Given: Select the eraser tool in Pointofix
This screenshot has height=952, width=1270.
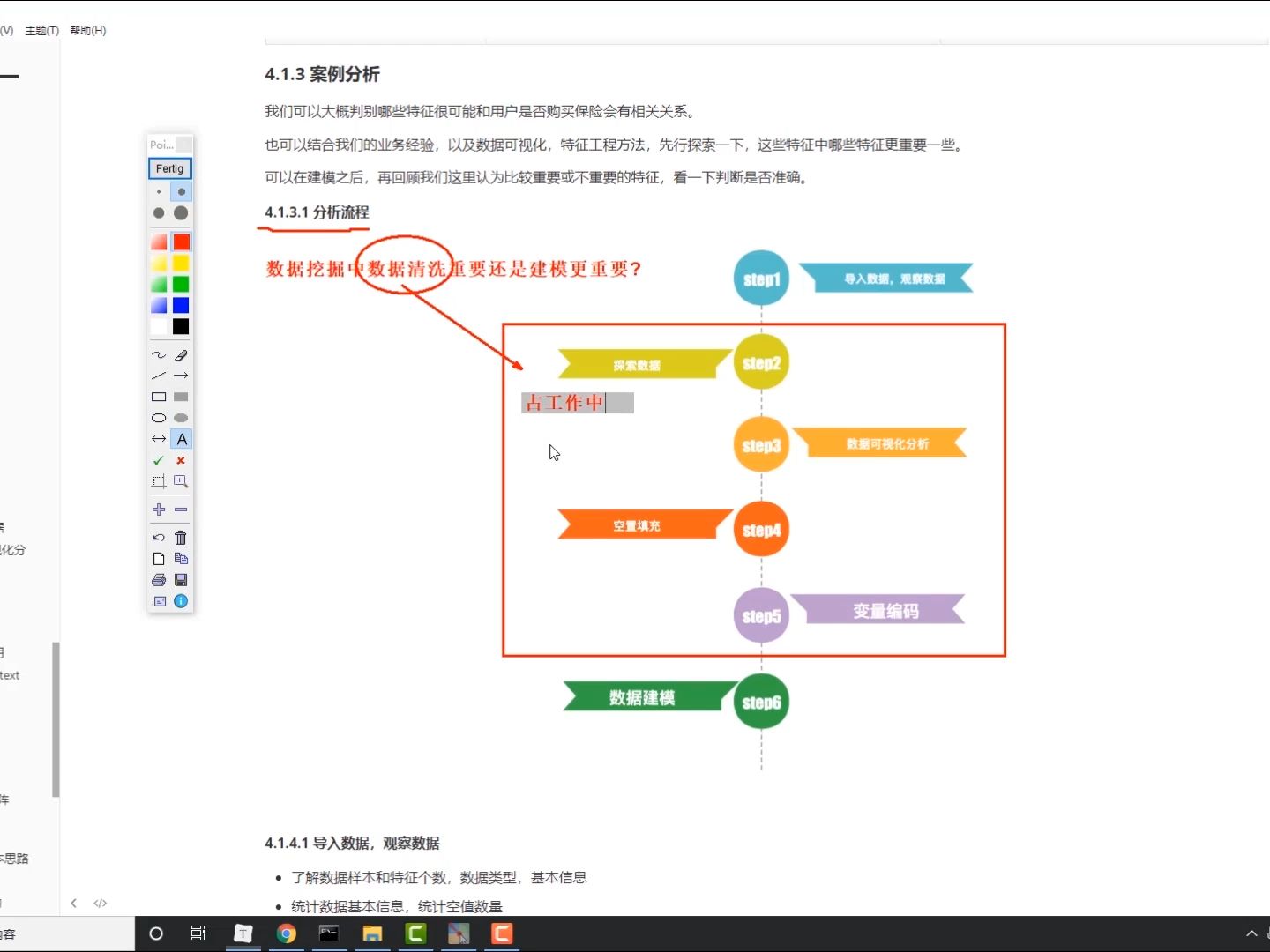Looking at the screenshot, I should click(x=181, y=355).
